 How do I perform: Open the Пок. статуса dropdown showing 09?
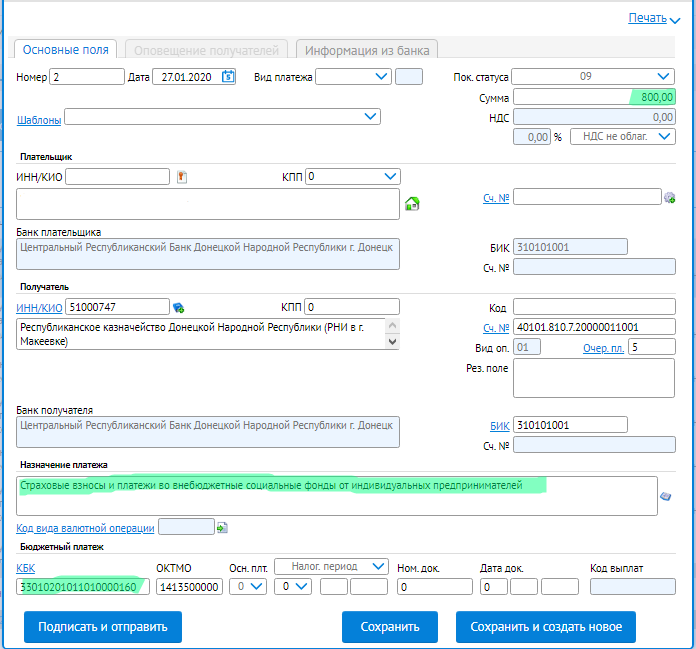[594, 76]
